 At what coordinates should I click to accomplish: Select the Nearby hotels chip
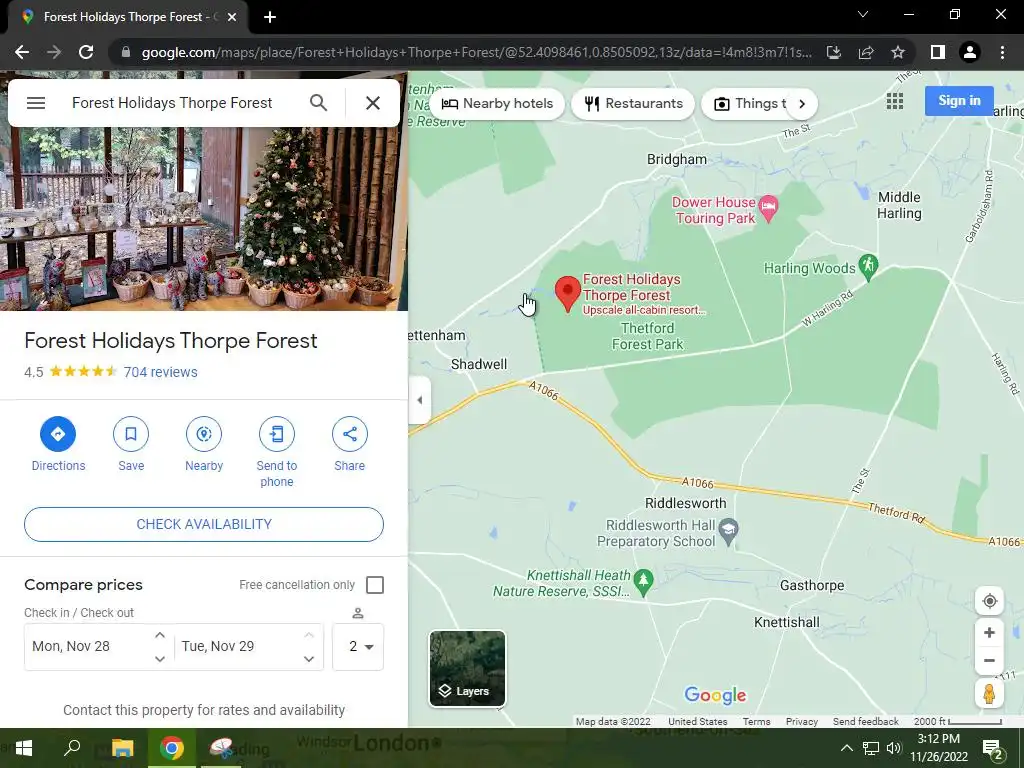point(497,104)
